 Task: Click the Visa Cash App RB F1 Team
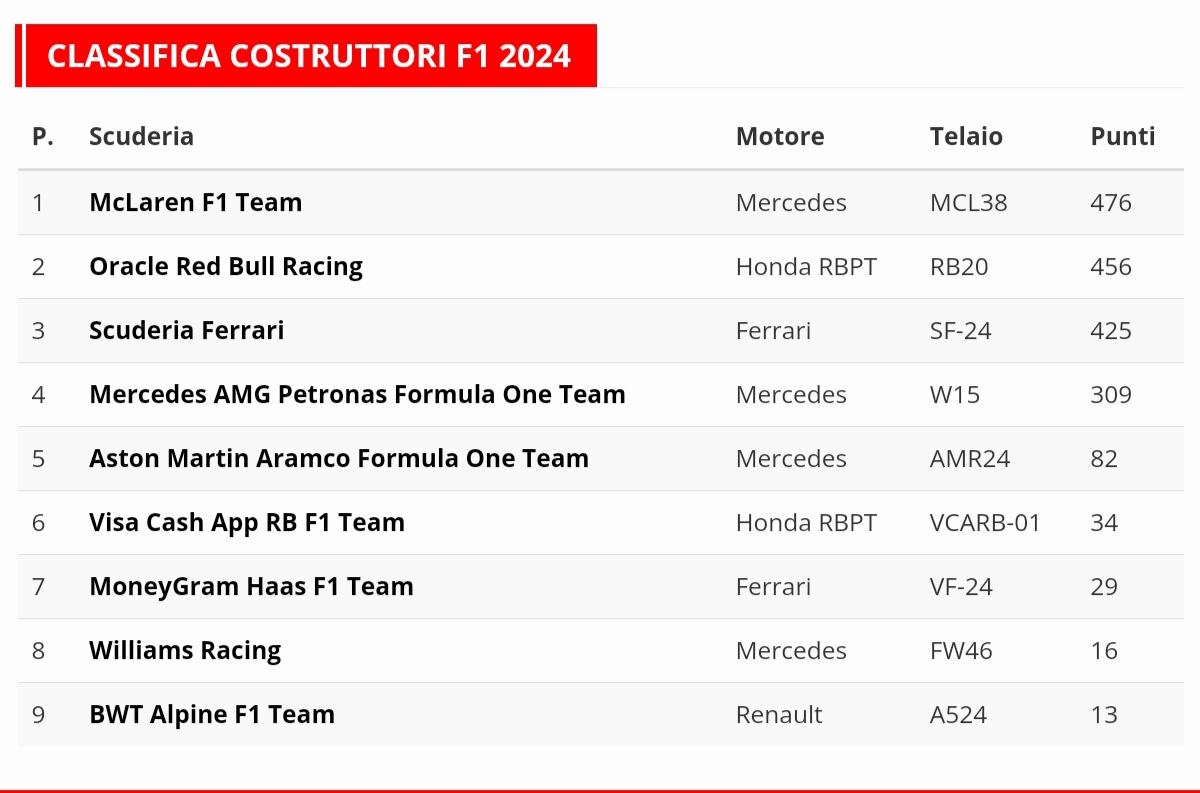(x=247, y=523)
